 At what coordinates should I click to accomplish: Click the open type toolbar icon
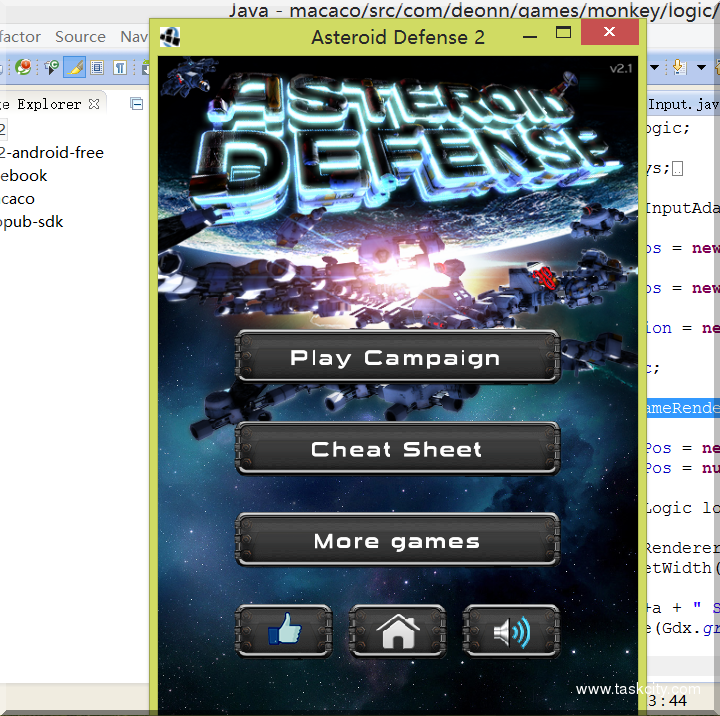tap(51, 68)
